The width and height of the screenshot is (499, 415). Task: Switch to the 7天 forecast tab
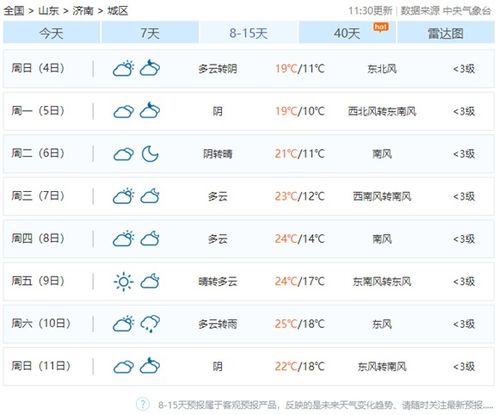[x=150, y=33]
